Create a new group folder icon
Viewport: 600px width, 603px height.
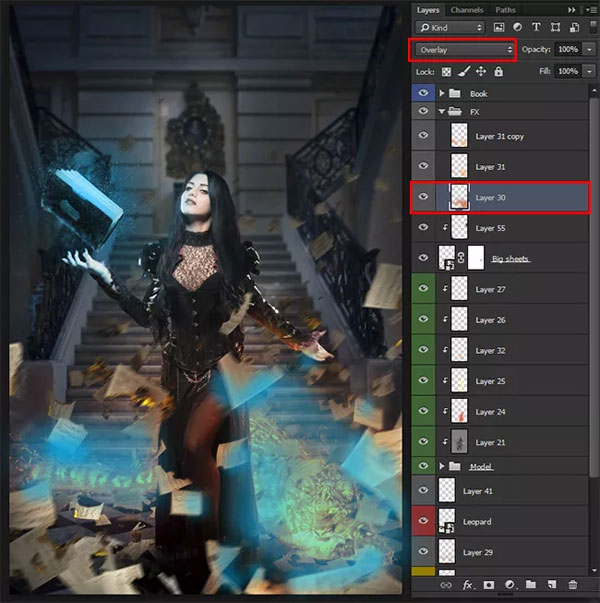[x=531, y=585]
